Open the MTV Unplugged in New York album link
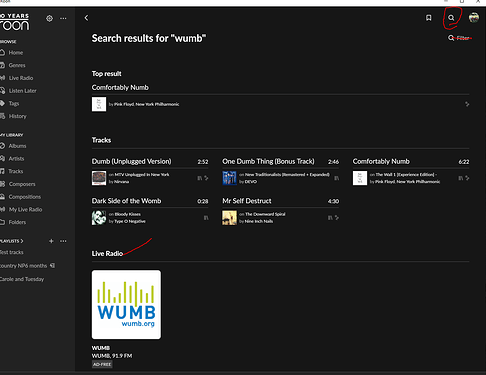Viewport: 486px width, 375px height. pos(142,175)
